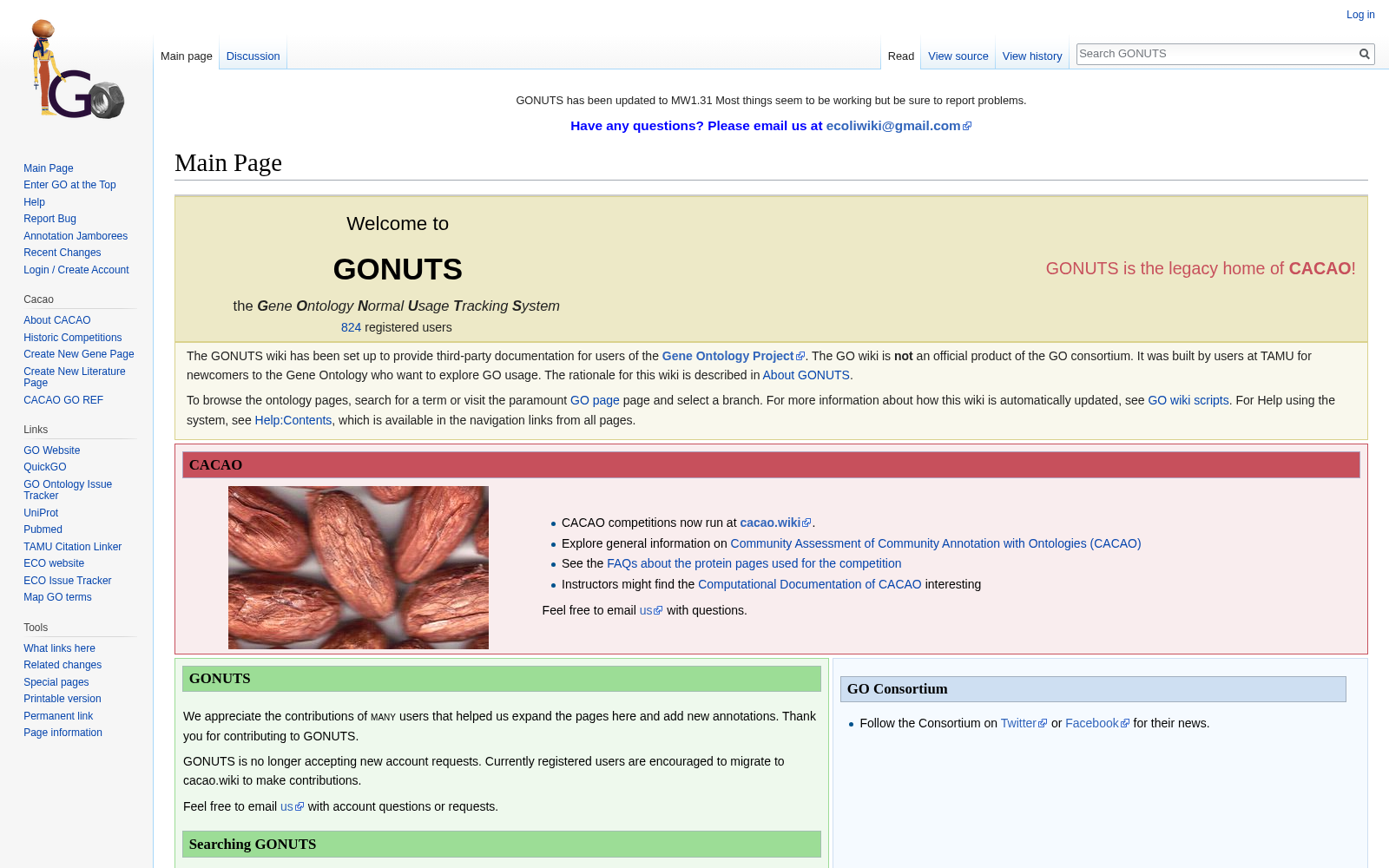Open the View history tab
1389x868 pixels.
tap(1032, 56)
